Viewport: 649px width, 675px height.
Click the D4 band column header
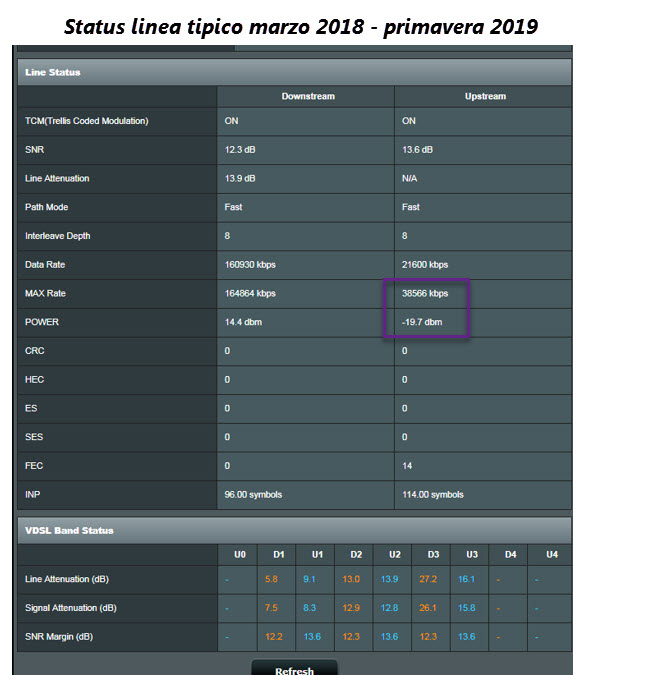510,555
